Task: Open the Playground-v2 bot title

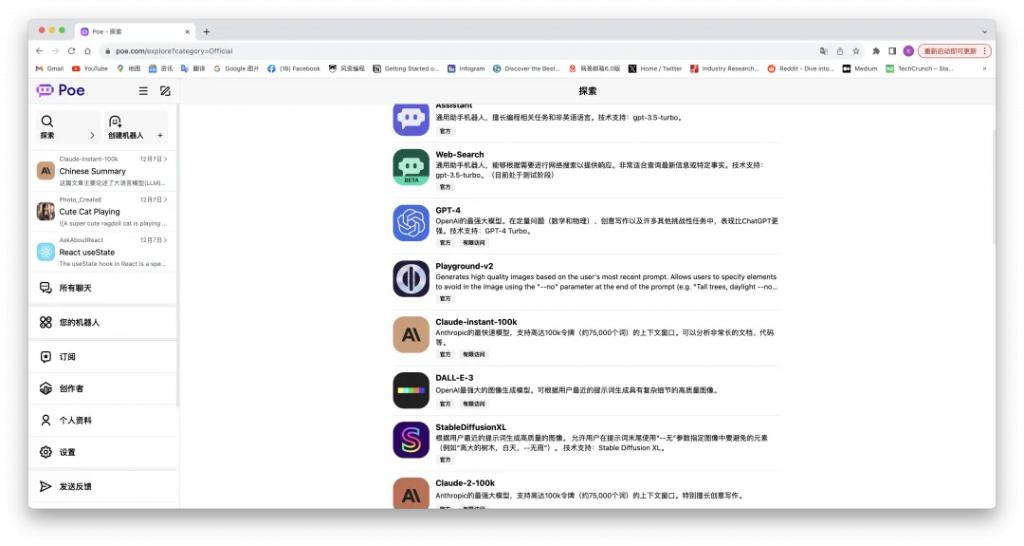Action: 464,266
